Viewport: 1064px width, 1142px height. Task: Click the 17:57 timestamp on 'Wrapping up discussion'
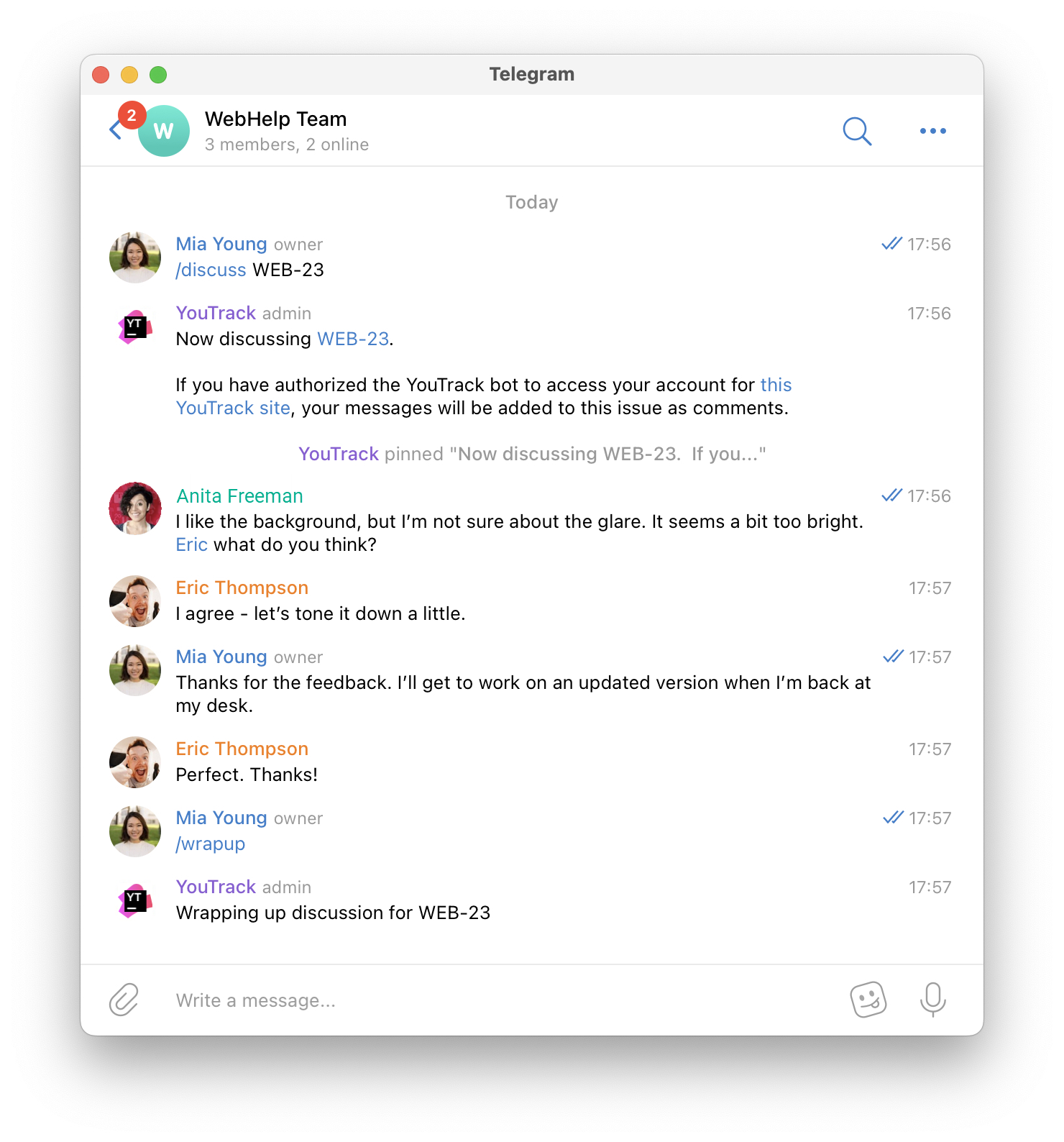coord(930,887)
